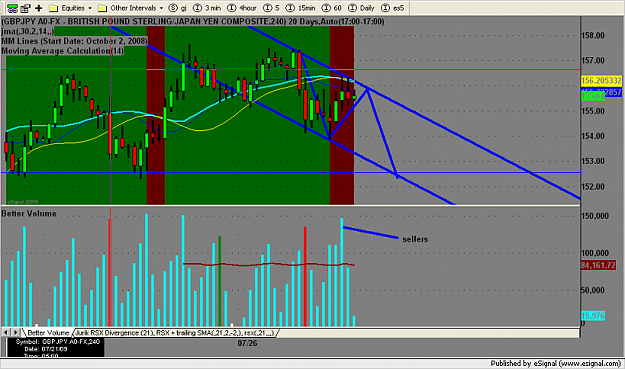Select the 5 interval shortcut
Image resolution: width=625 pixels, height=369 pixels.
pos(272,8)
